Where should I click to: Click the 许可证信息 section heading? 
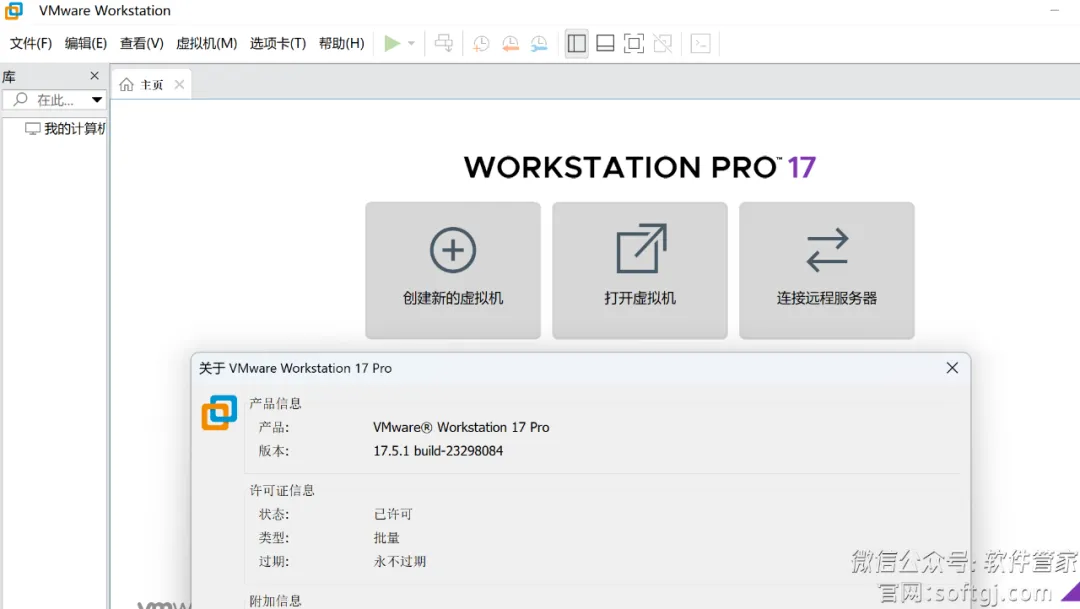pyautogui.click(x=282, y=491)
